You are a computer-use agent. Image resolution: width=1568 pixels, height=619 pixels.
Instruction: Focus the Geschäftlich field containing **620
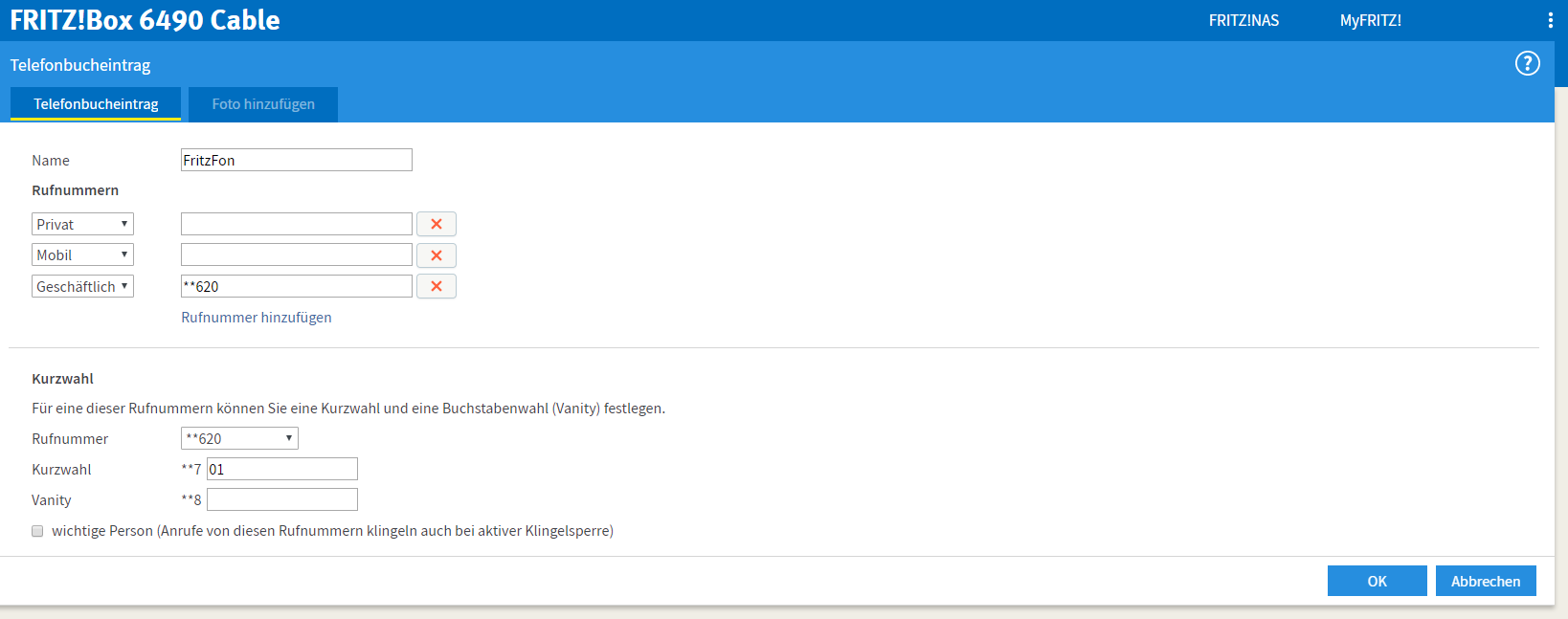coord(297,286)
